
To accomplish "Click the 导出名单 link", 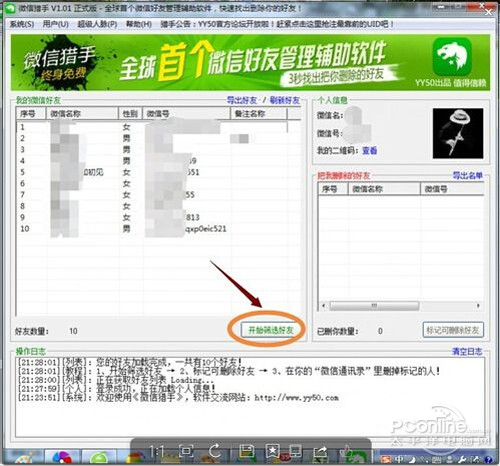I will click(x=468, y=175).
